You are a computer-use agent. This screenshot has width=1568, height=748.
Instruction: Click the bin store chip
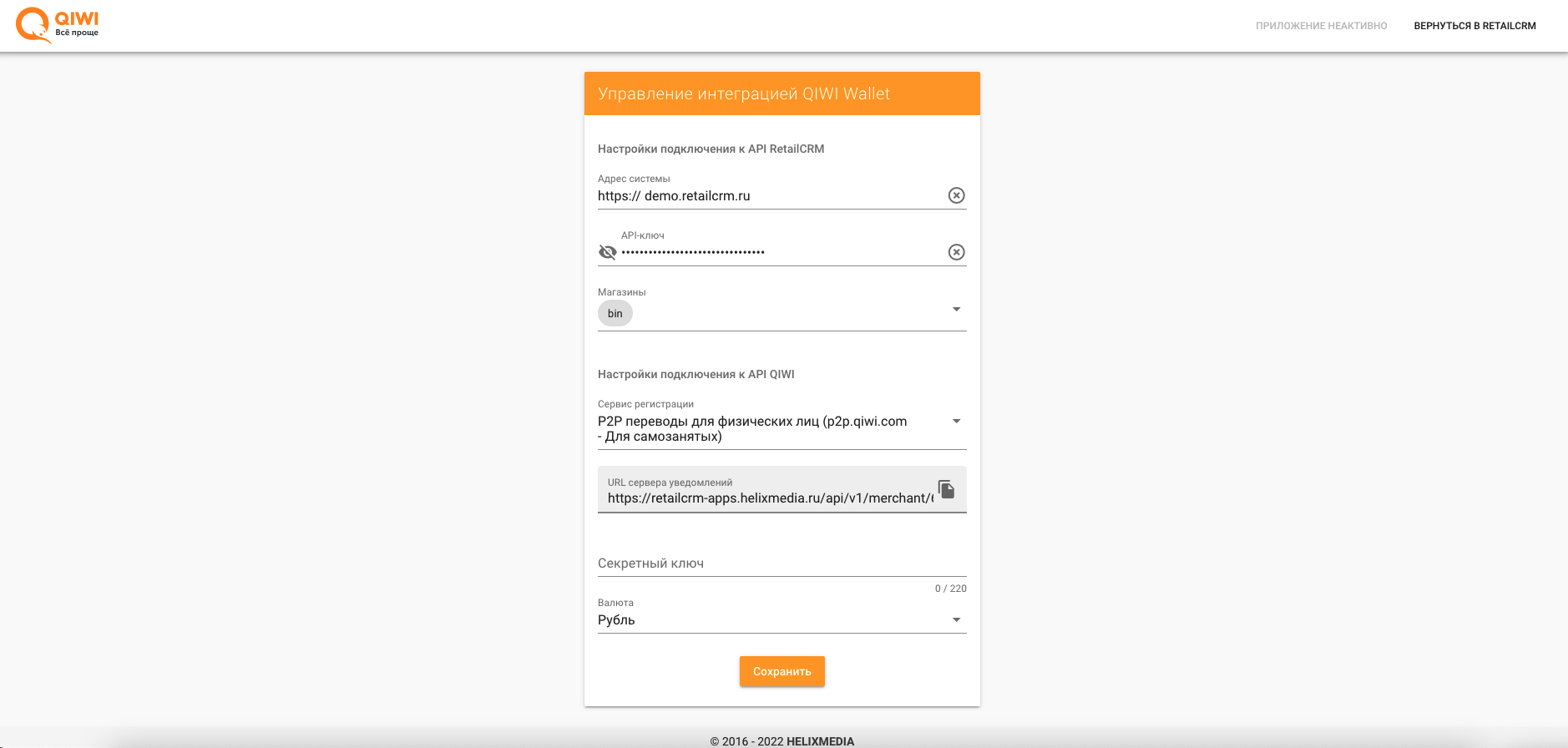(615, 314)
